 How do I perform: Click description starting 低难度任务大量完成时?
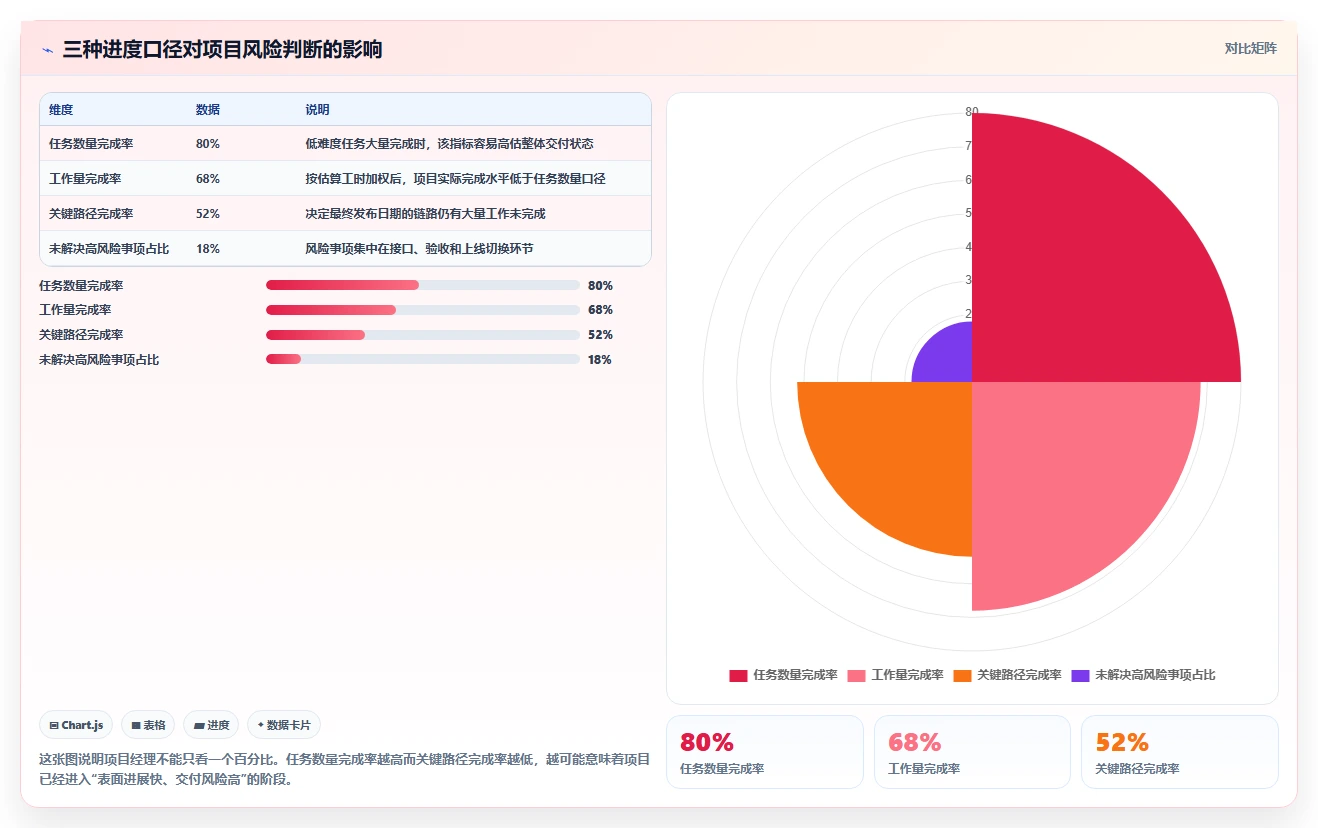tap(449, 144)
